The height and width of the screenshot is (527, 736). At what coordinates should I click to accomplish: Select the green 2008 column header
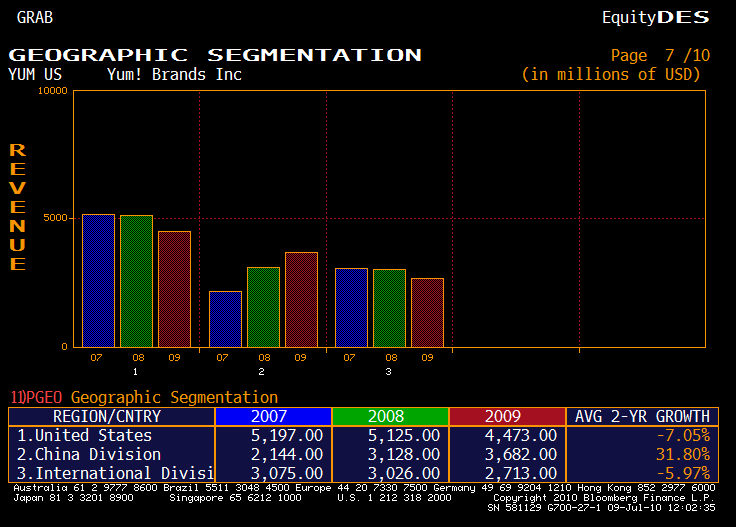(x=390, y=416)
